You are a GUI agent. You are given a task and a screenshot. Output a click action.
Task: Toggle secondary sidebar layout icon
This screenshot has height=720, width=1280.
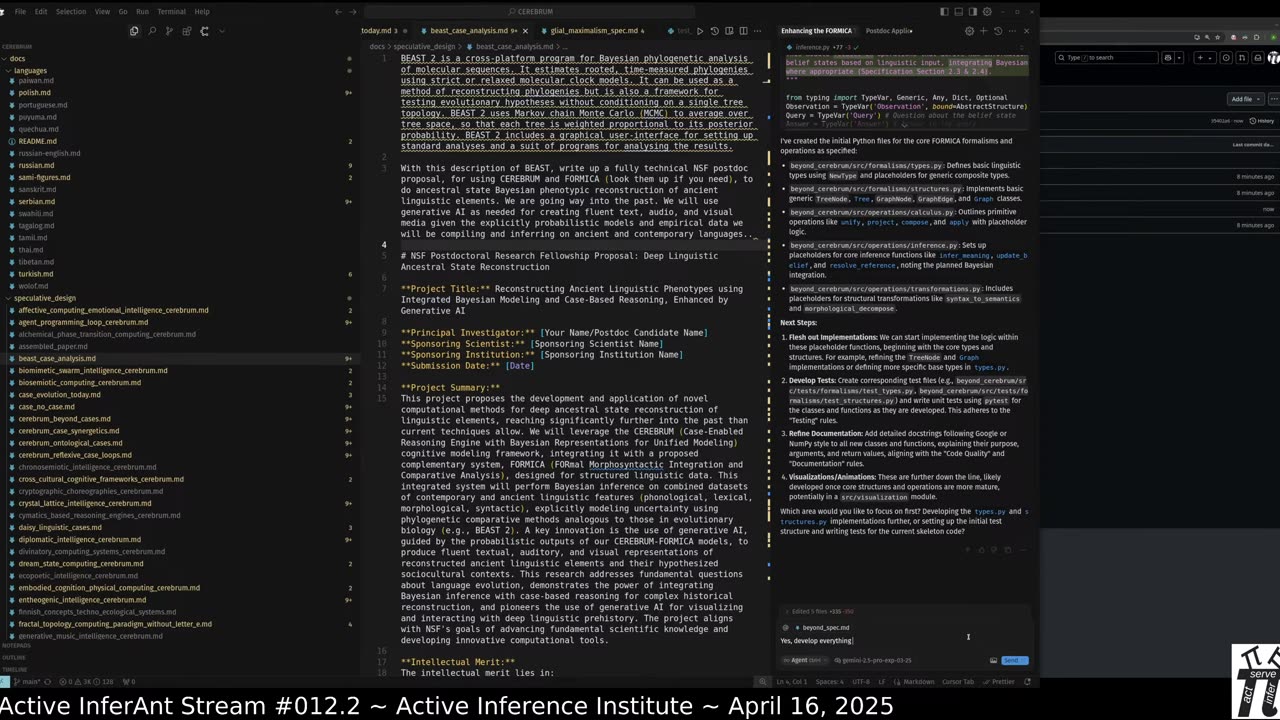coord(972,12)
